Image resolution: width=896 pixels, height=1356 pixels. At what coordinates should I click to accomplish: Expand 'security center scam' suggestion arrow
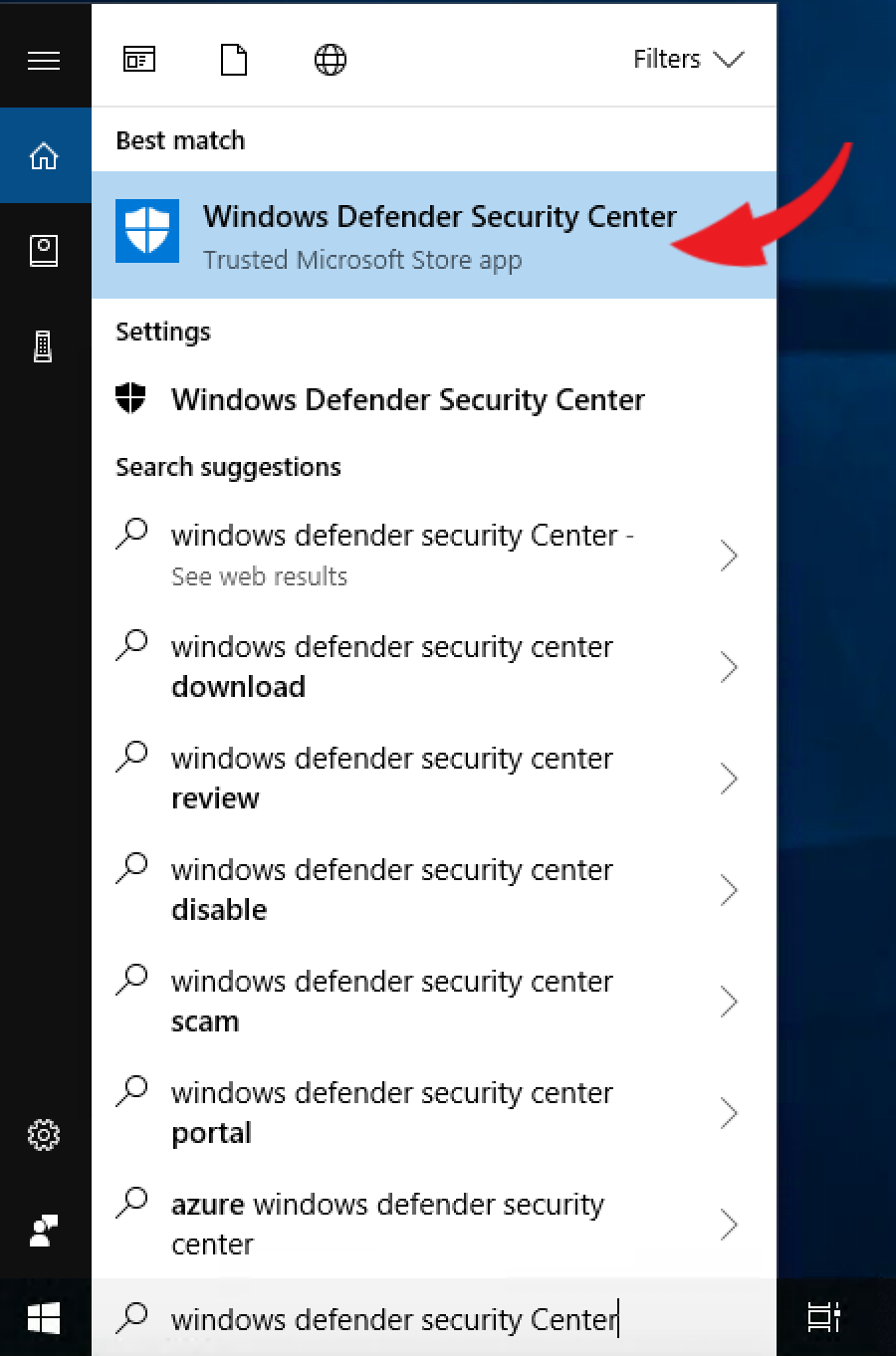(x=729, y=1002)
